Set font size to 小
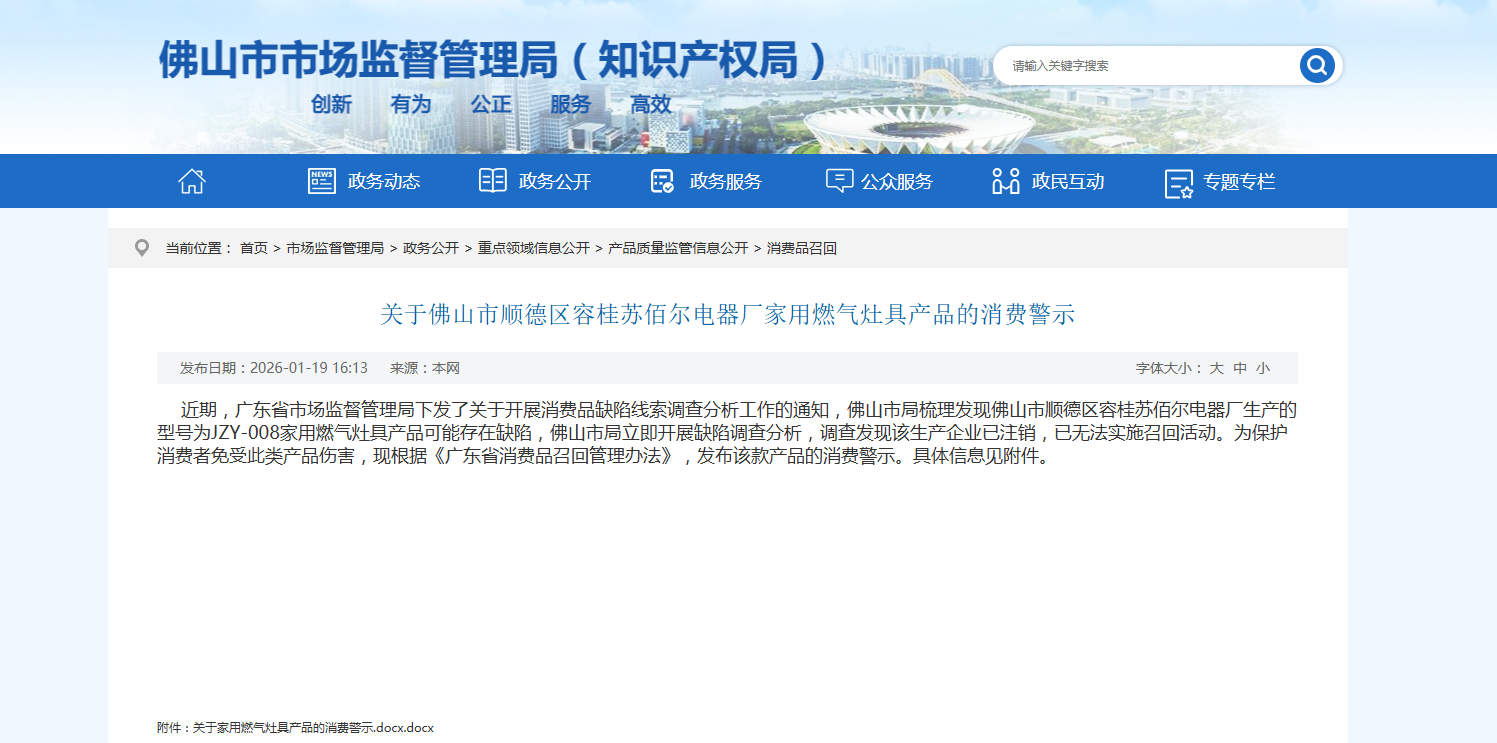Image resolution: width=1497 pixels, height=743 pixels. [x=1263, y=368]
